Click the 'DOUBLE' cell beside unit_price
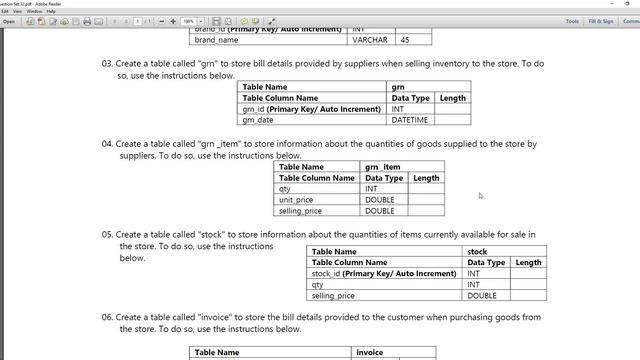Image resolution: width=640 pixels, height=360 pixels. [x=384, y=200]
